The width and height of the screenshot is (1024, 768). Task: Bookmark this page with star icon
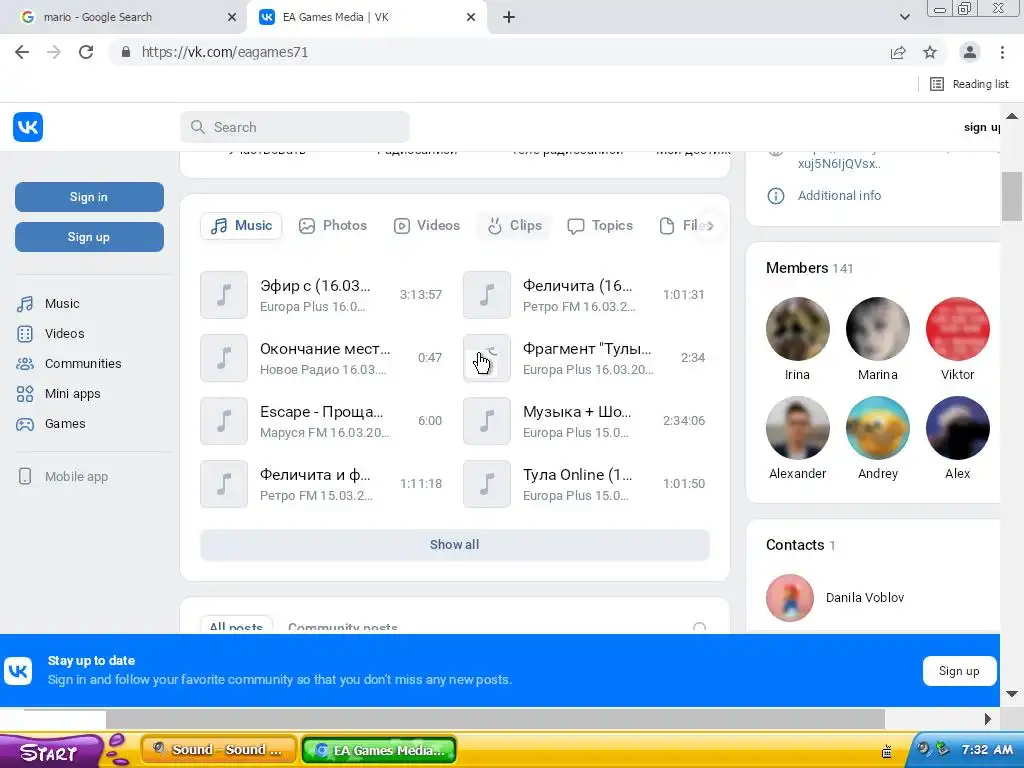(930, 52)
